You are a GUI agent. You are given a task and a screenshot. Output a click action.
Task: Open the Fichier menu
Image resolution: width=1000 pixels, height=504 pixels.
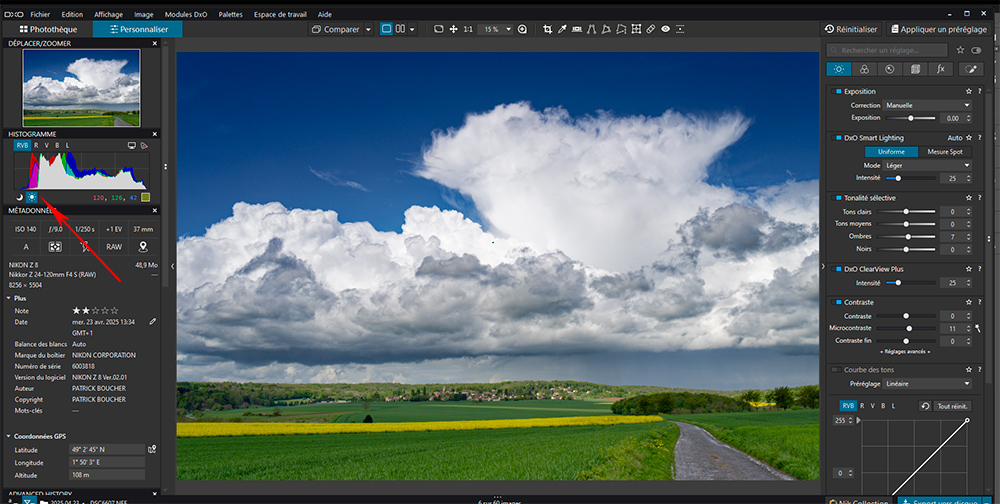click(40, 14)
